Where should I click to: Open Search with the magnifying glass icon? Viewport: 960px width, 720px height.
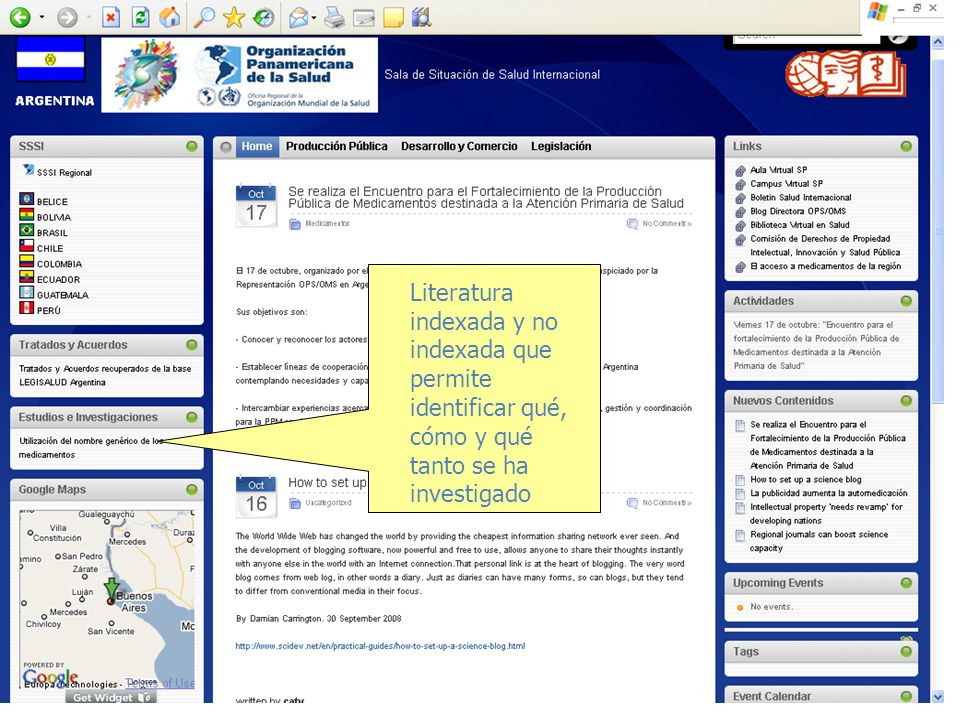coord(204,17)
